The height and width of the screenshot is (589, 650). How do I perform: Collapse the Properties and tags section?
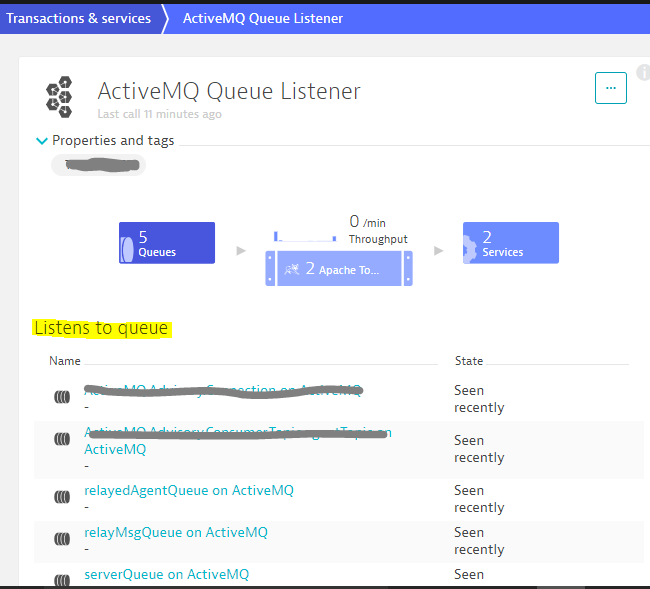[x=42, y=141]
